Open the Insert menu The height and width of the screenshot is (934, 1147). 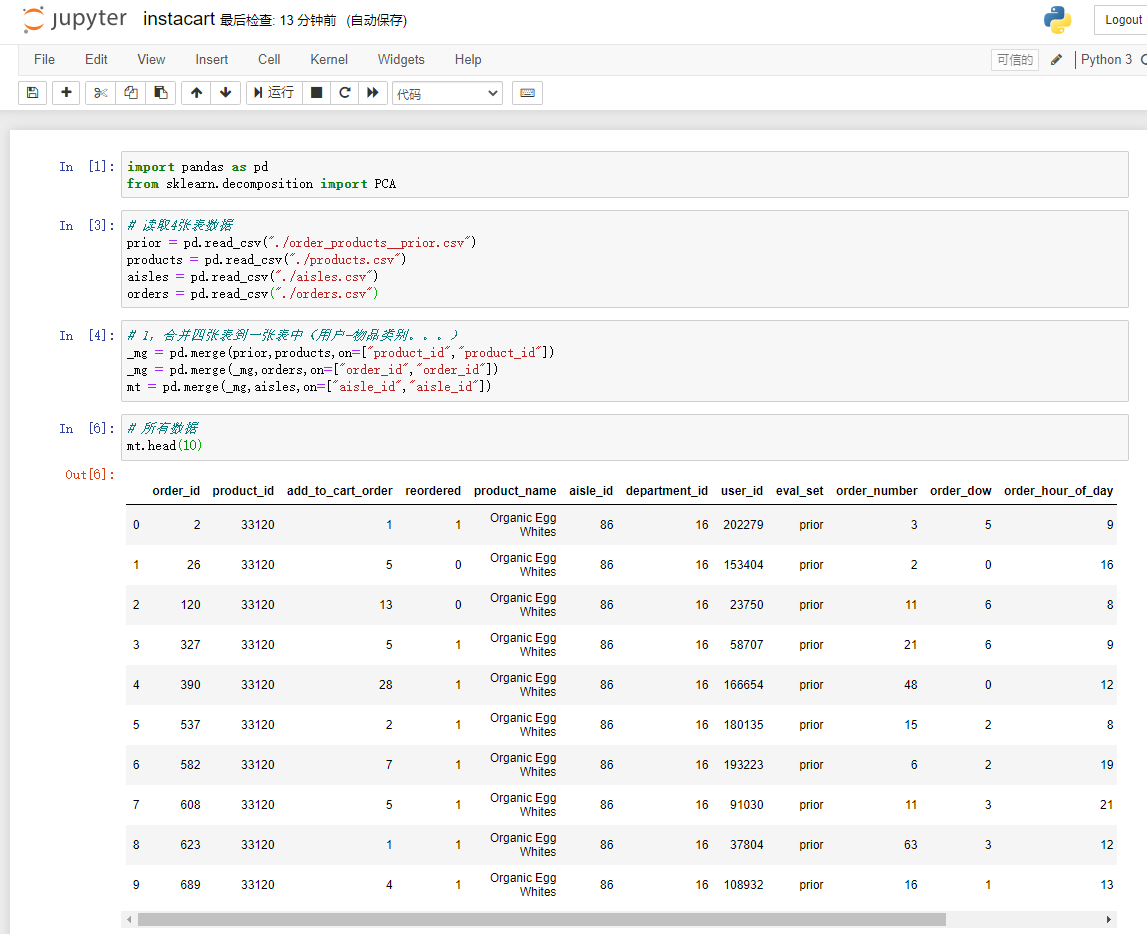click(211, 60)
